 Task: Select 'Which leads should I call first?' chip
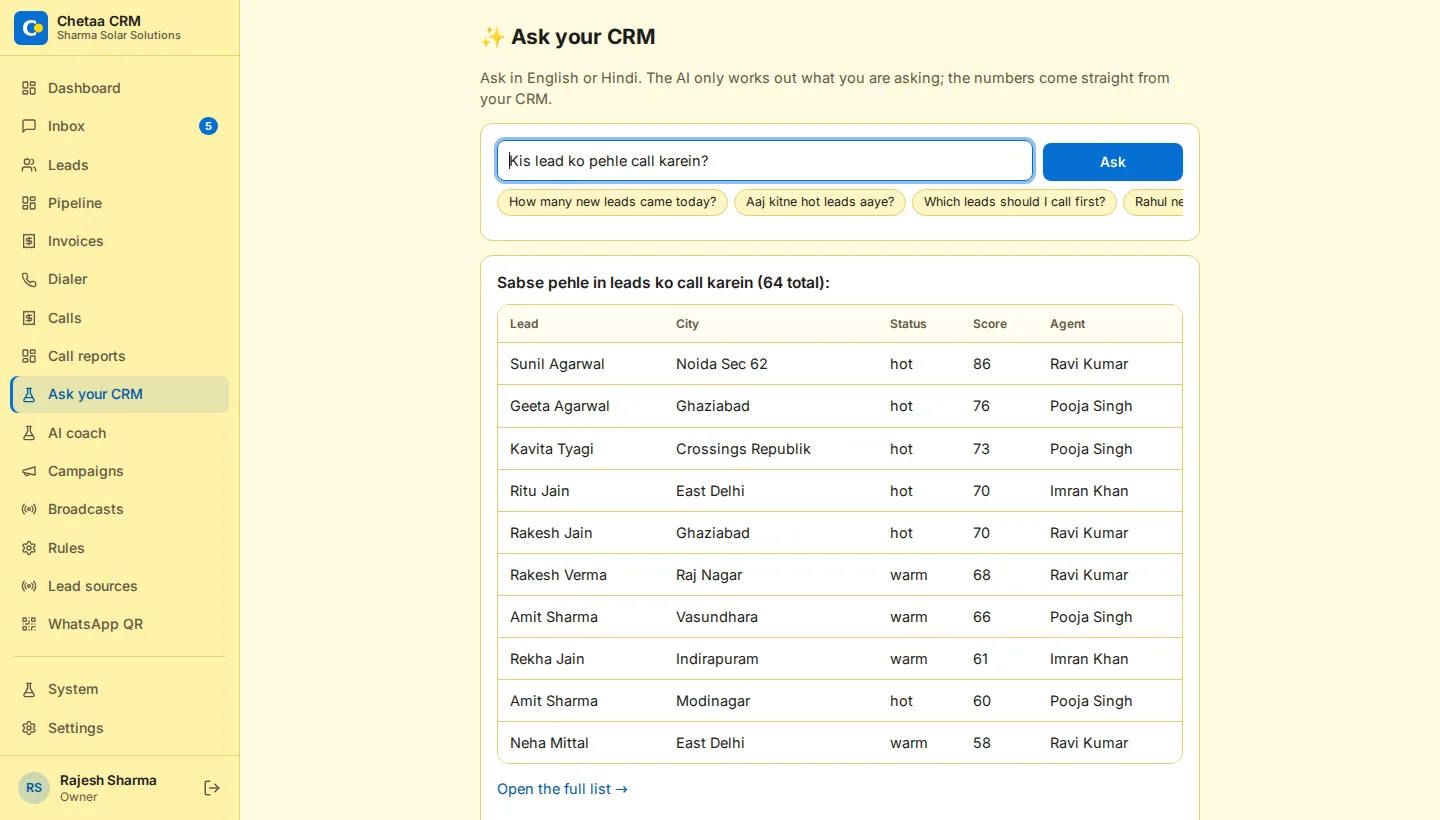pos(1014,202)
